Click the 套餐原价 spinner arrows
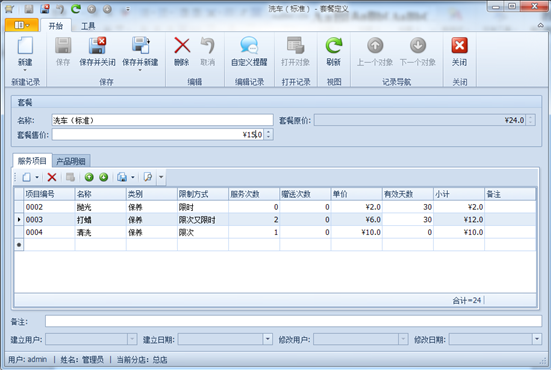The height and width of the screenshot is (370, 551). pos(530,120)
